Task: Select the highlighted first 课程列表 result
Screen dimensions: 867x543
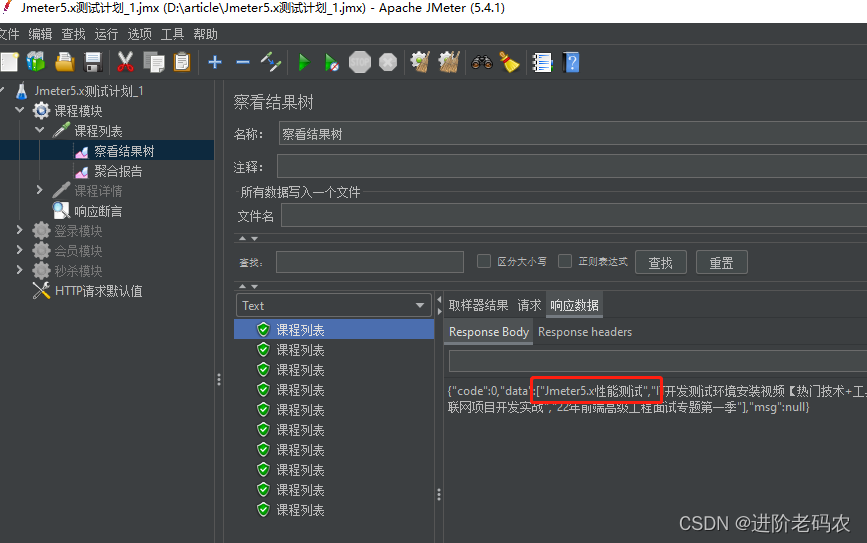Action: click(x=334, y=330)
